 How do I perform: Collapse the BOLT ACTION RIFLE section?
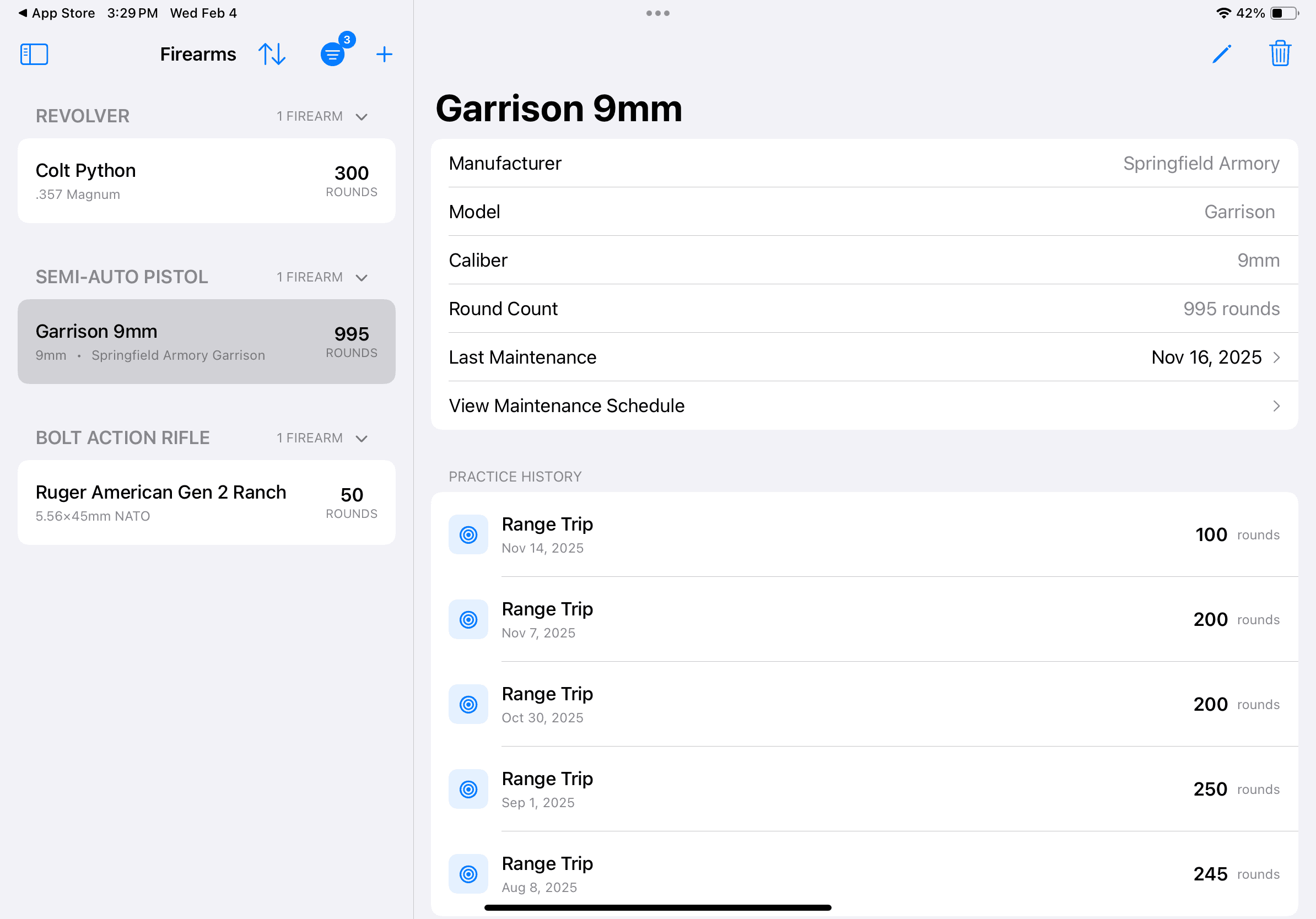coord(361,437)
